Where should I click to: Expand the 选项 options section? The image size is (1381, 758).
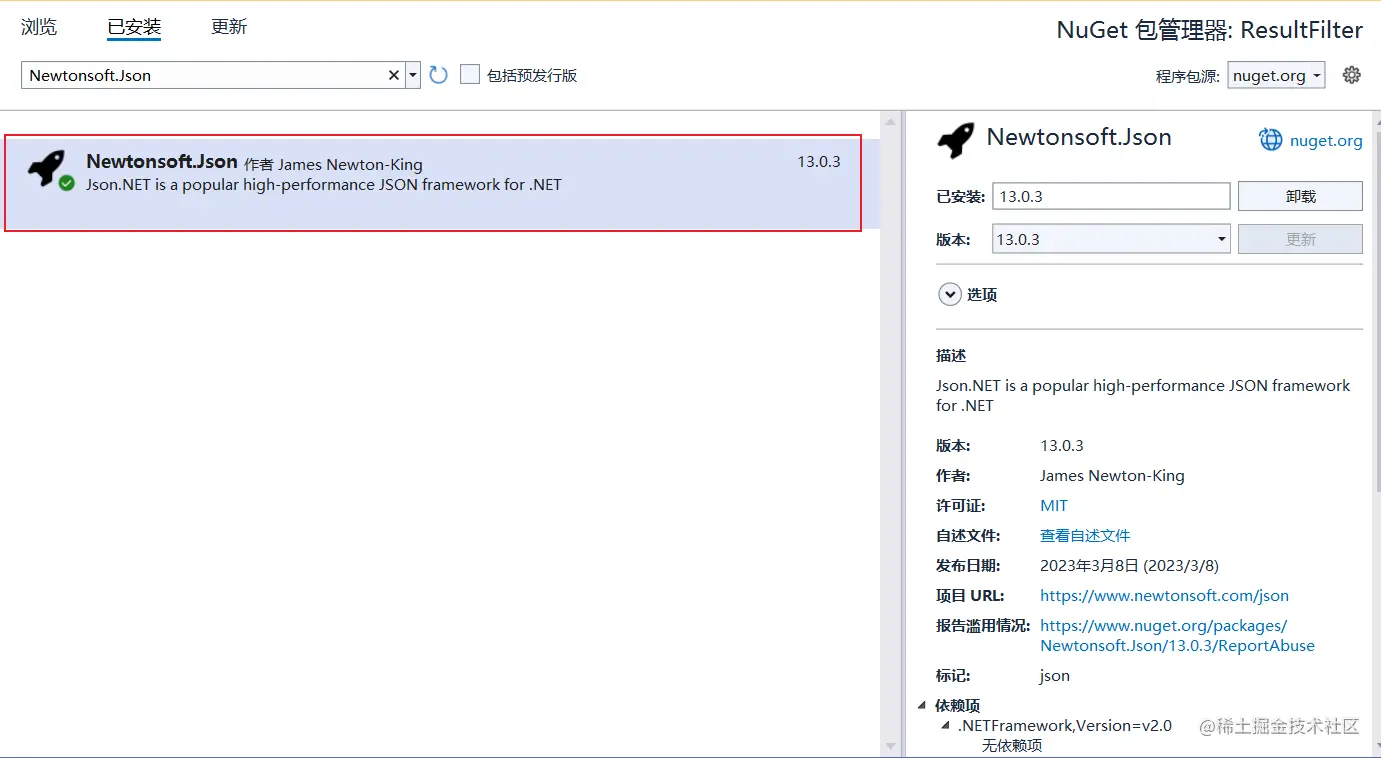pyautogui.click(x=949, y=294)
